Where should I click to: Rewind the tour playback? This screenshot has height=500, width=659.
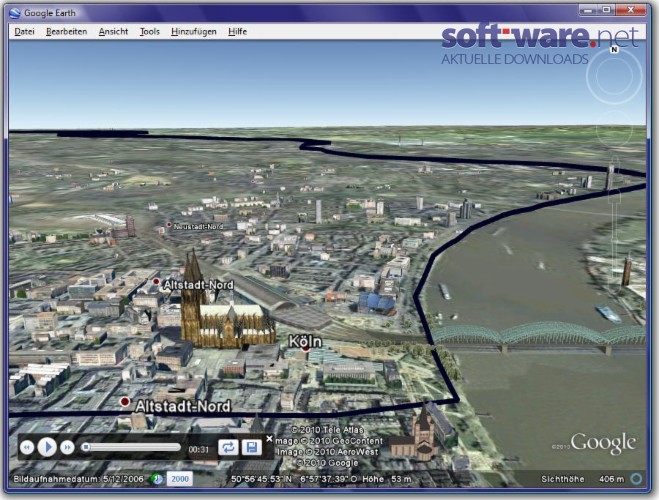tap(27, 447)
